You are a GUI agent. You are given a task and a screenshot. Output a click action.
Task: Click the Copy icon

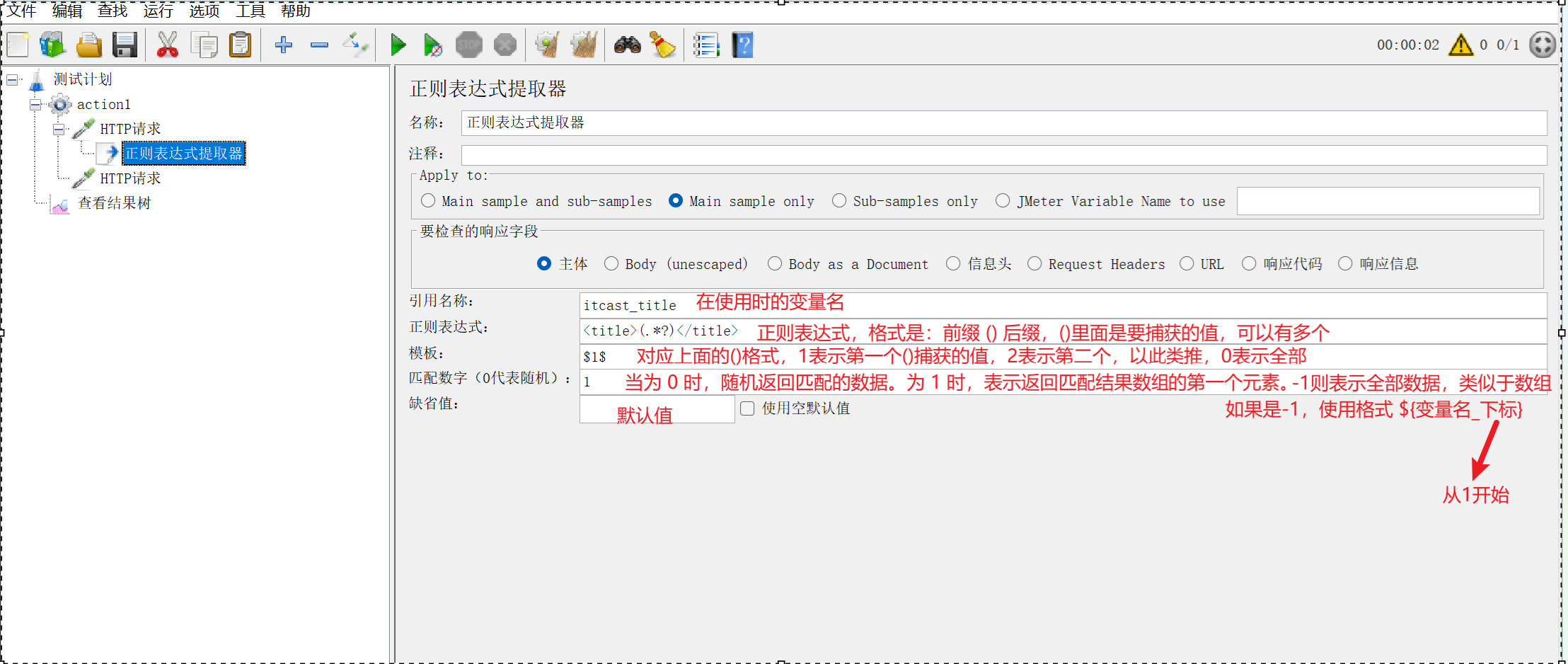pyautogui.click(x=204, y=45)
